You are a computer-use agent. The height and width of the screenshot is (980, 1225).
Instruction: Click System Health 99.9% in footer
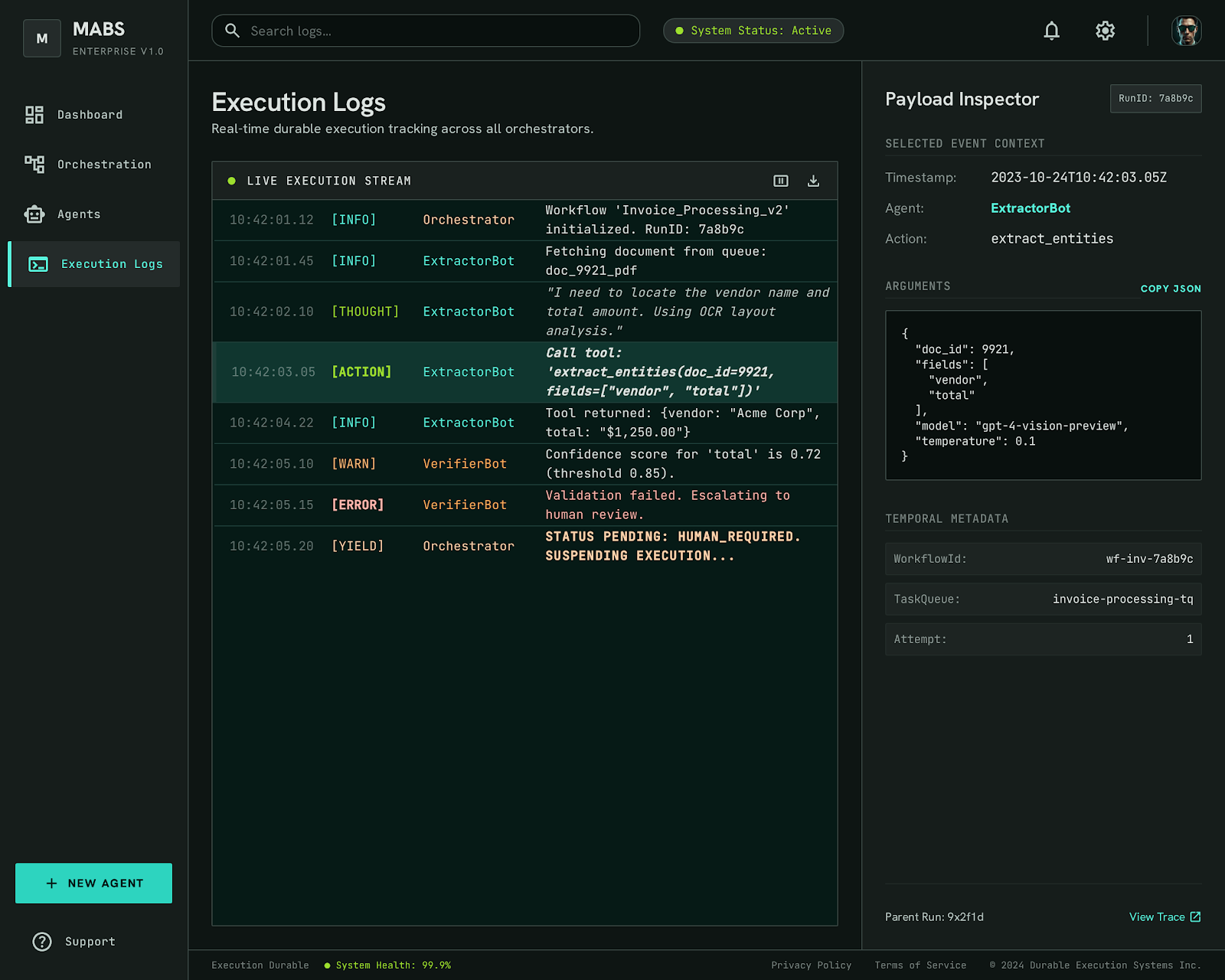click(x=388, y=965)
